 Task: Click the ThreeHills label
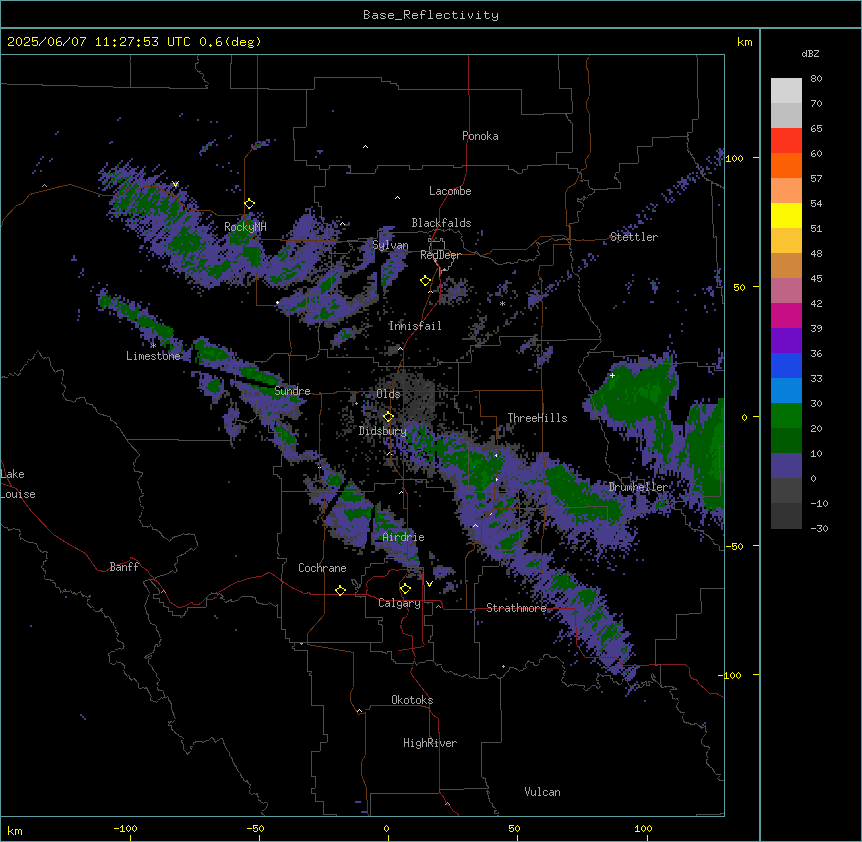click(537, 418)
